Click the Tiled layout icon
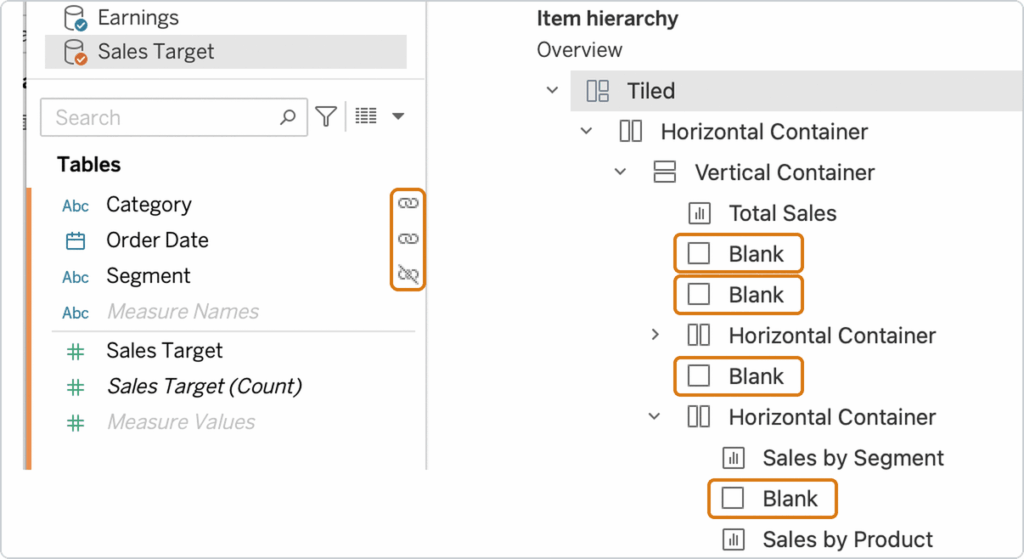The width and height of the screenshot is (1024, 559). point(598,91)
